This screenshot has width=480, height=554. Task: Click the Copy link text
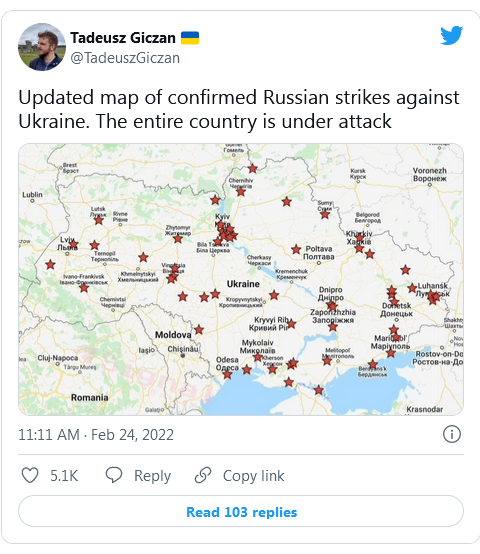tap(253, 476)
